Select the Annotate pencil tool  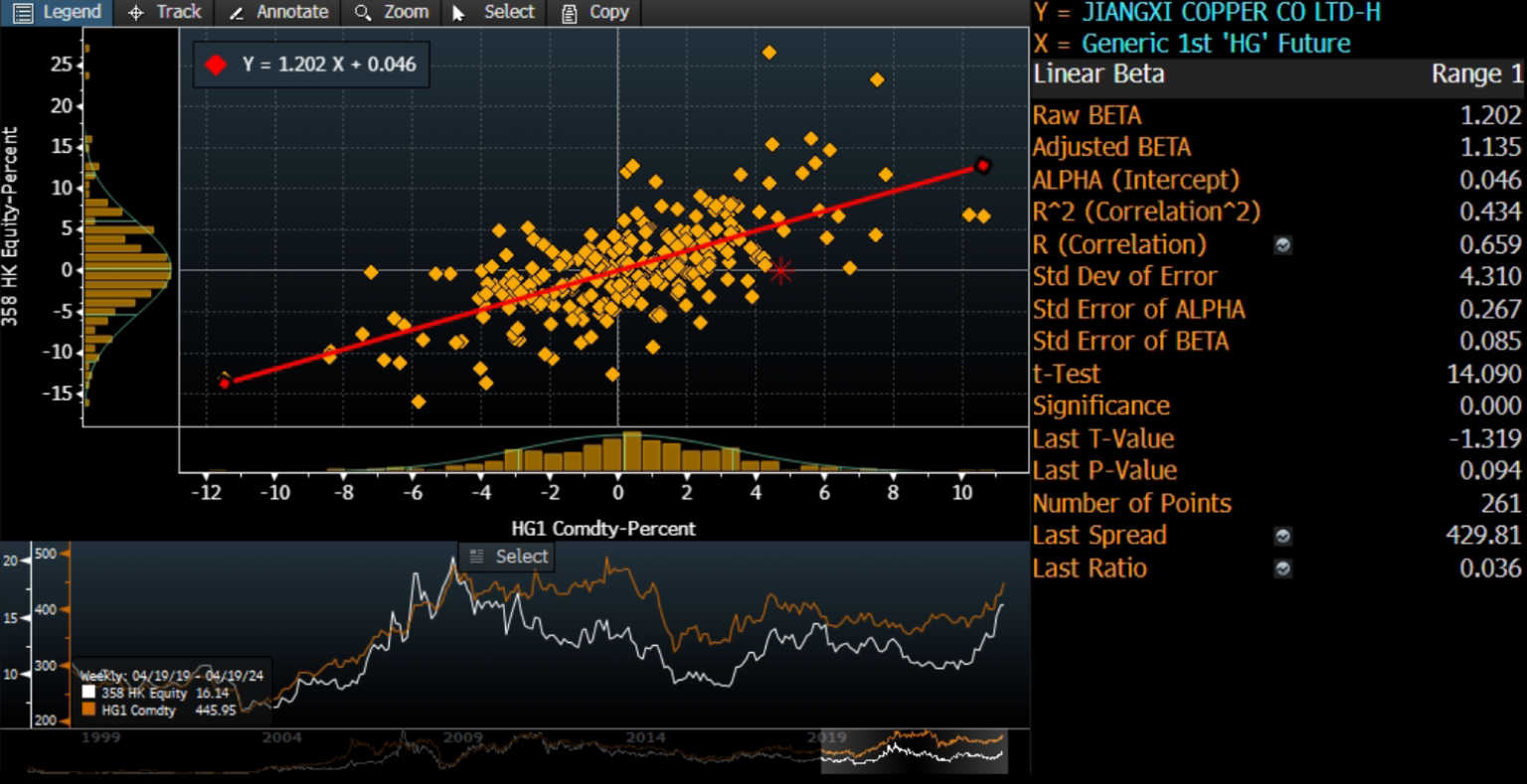[x=278, y=12]
